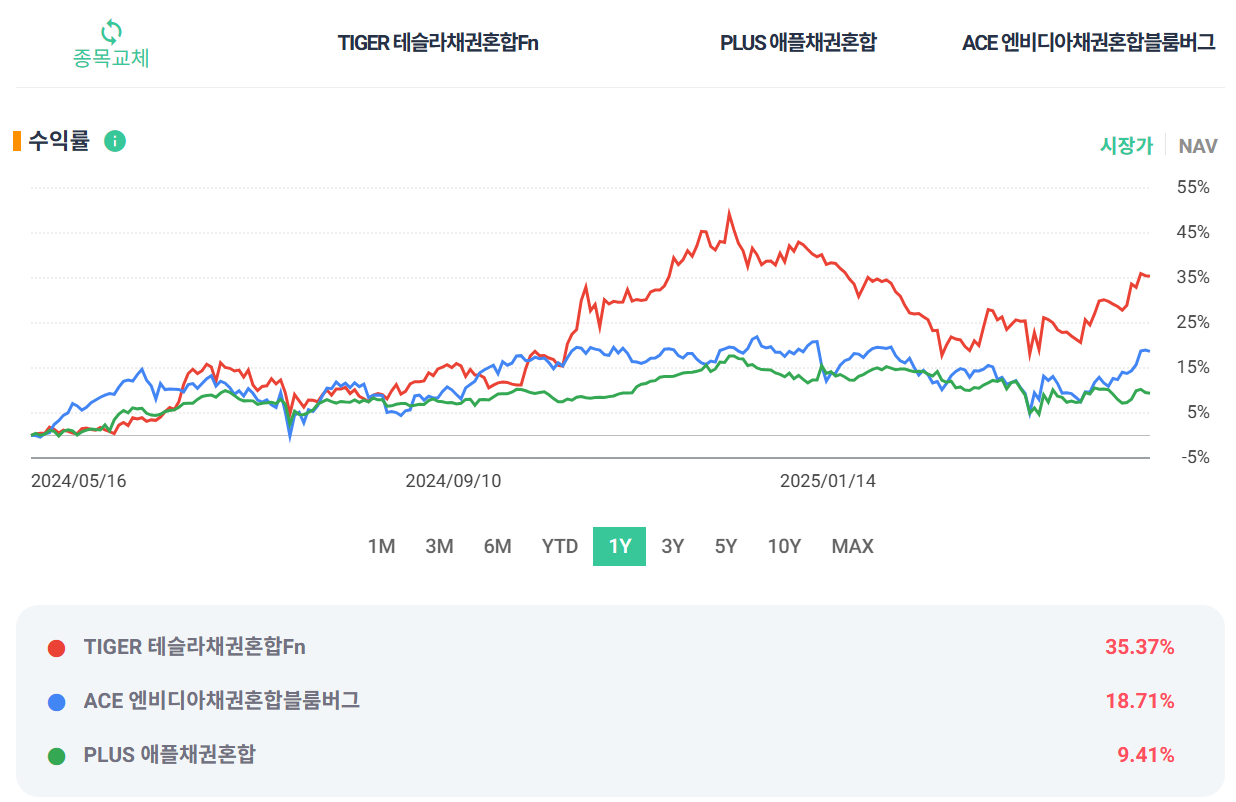Viewport: 1236px width, 802px height.
Task: Click the 2024/09/10 date label on chart
Action: [453, 481]
